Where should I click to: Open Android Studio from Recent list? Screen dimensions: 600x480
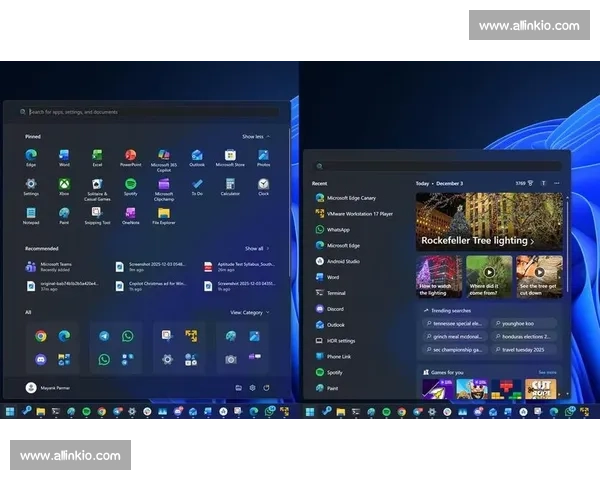click(x=343, y=261)
